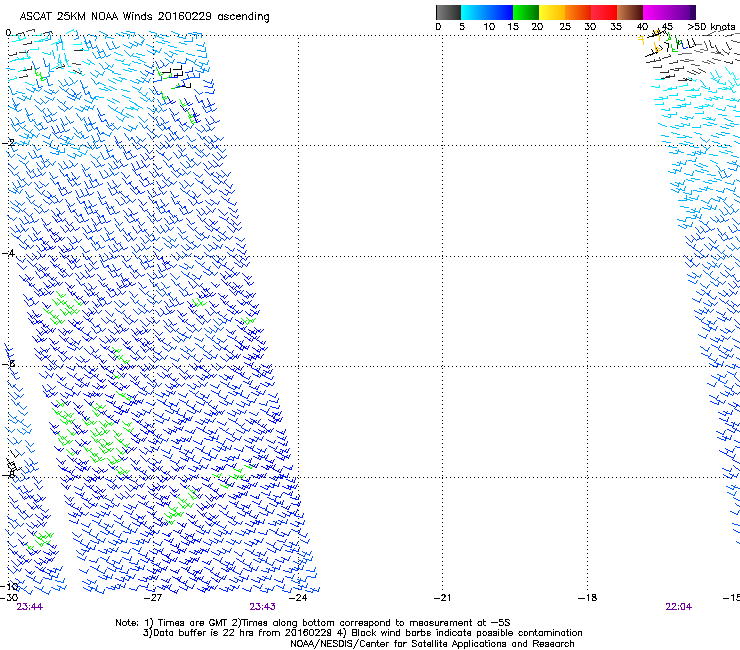Screen dimensions: 740x650
Task: Click the '25' label under the color scale
Action: pyautogui.click(x=565, y=27)
